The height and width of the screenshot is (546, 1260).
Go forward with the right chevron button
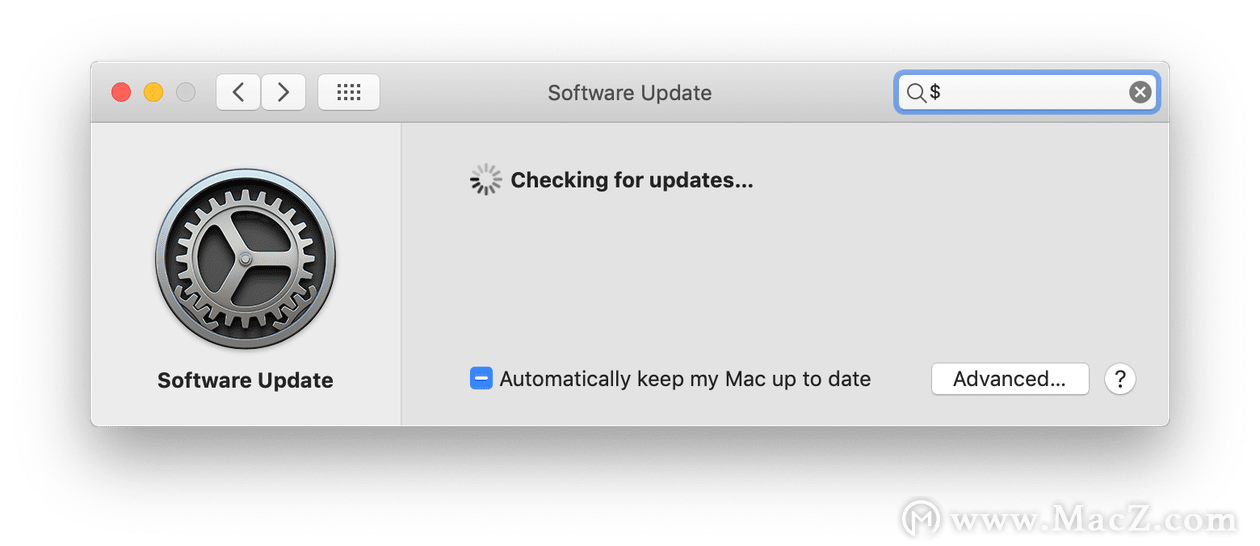click(283, 92)
